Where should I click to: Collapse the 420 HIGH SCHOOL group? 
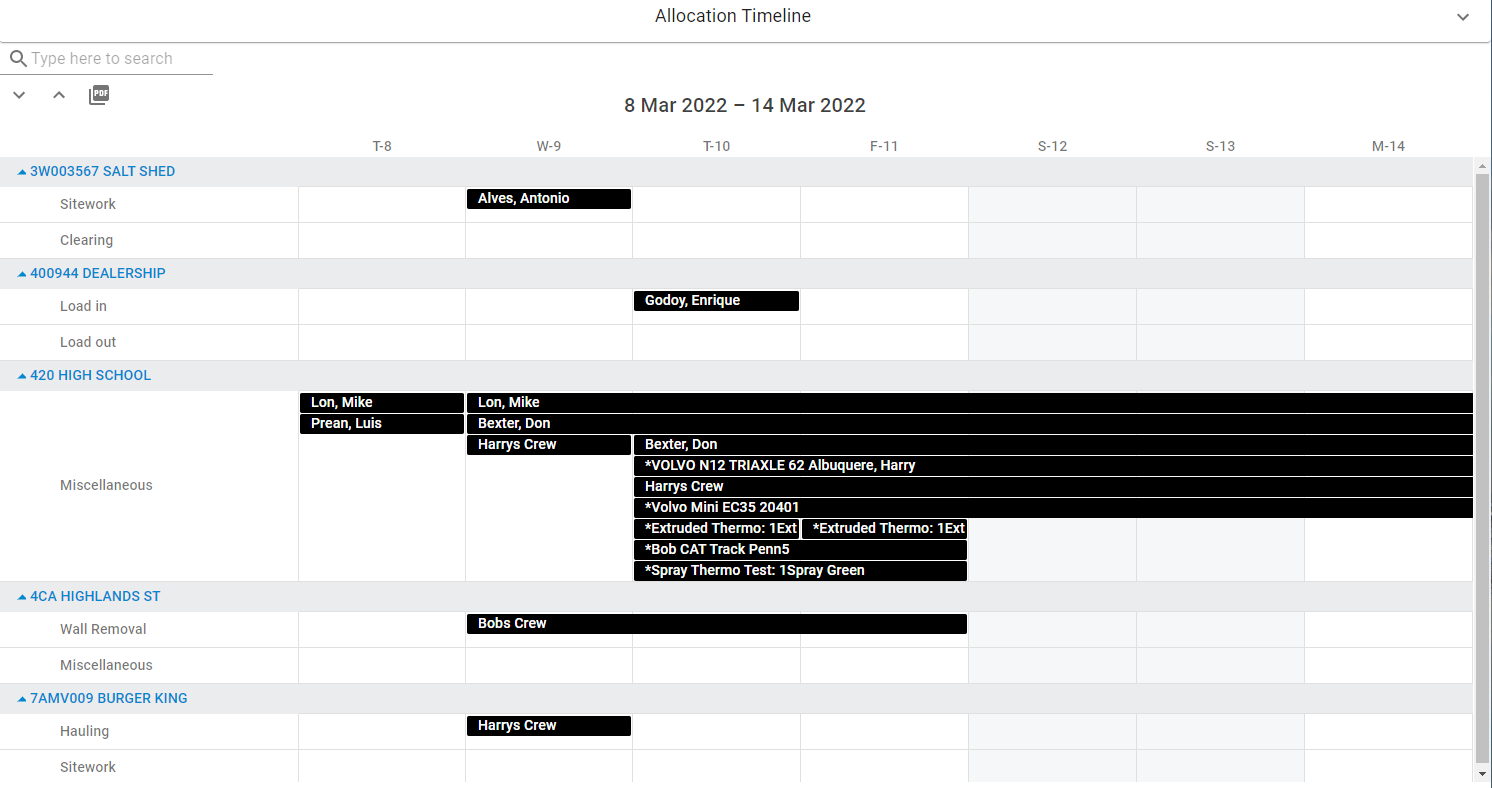pyautogui.click(x=22, y=376)
